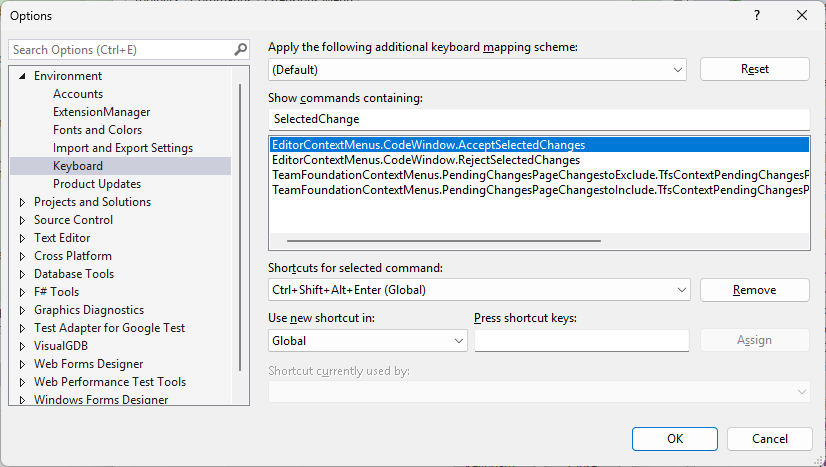Screen dimensions: 826x467
Task: Click the Reset button
Action: [x=754, y=69]
